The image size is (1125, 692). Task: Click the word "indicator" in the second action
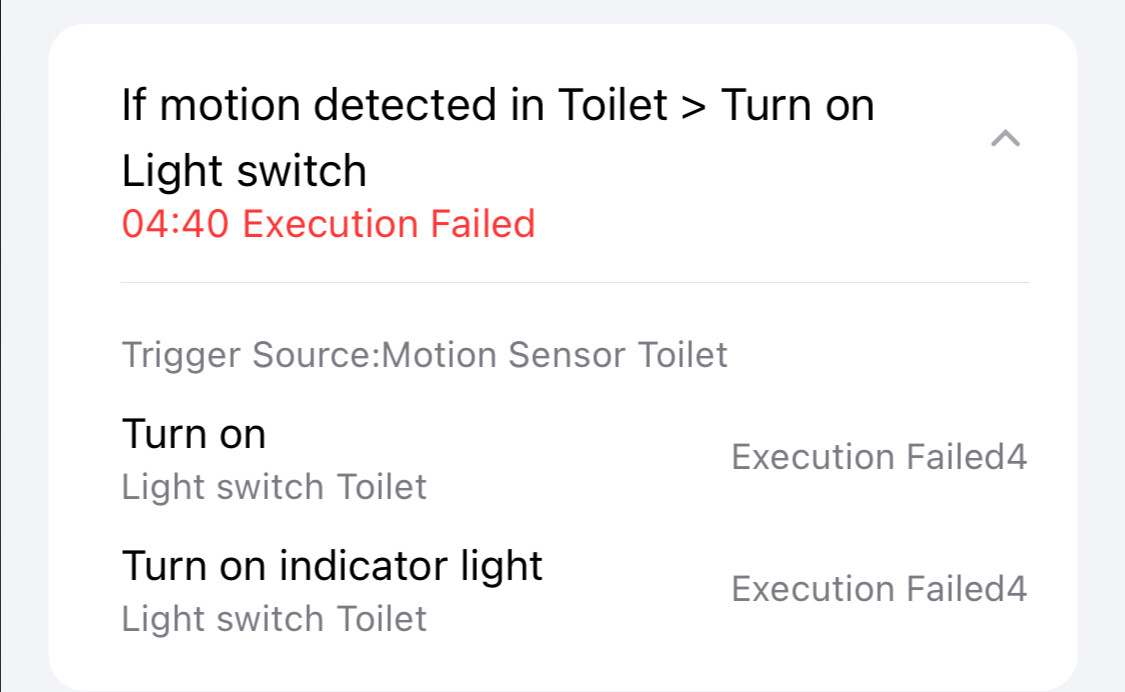[352, 566]
